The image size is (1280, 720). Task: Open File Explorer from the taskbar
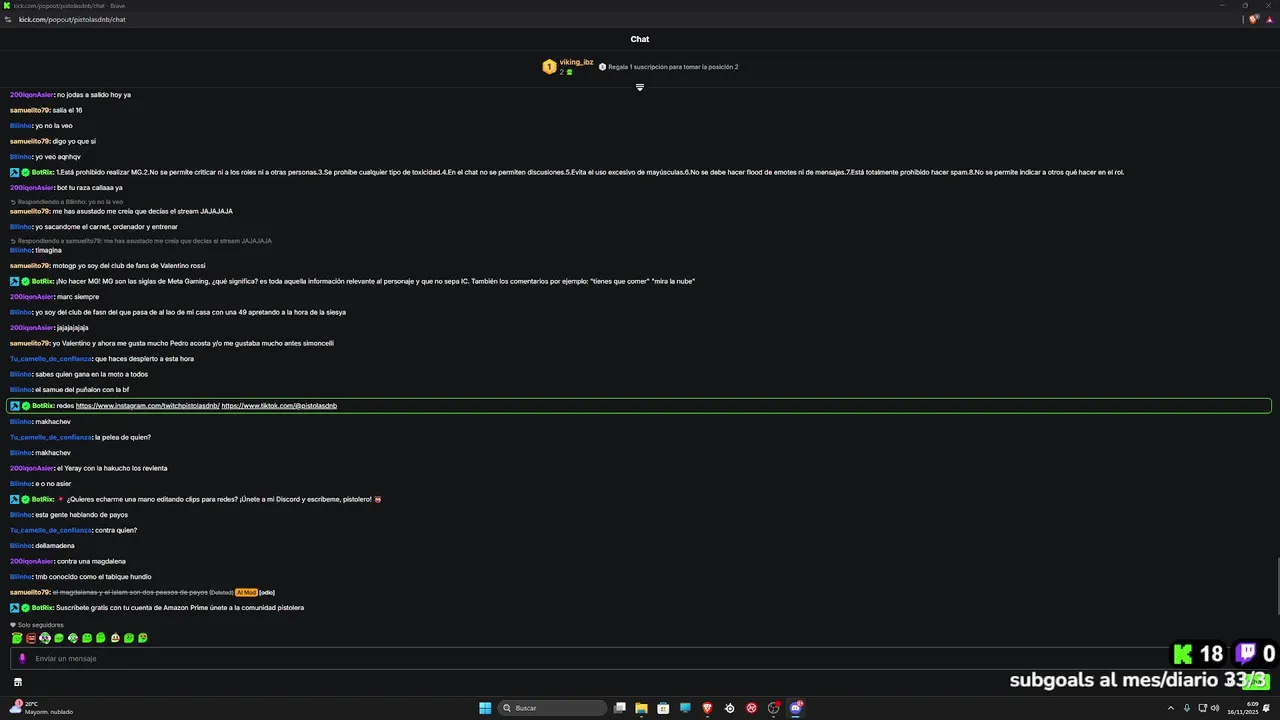641,708
